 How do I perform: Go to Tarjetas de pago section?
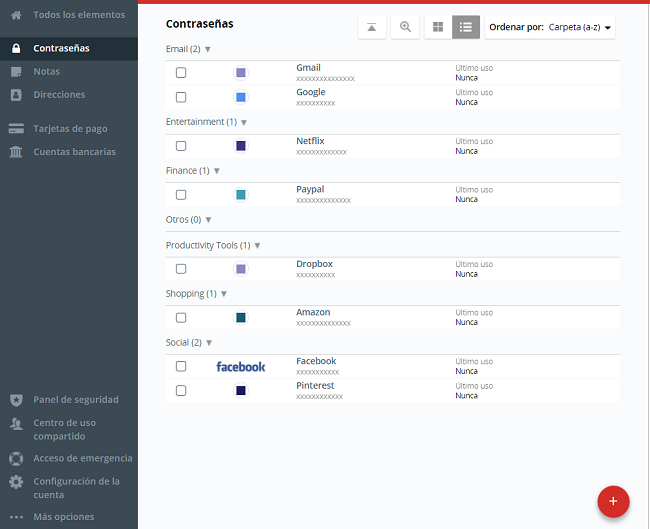[x=70, y=129]
